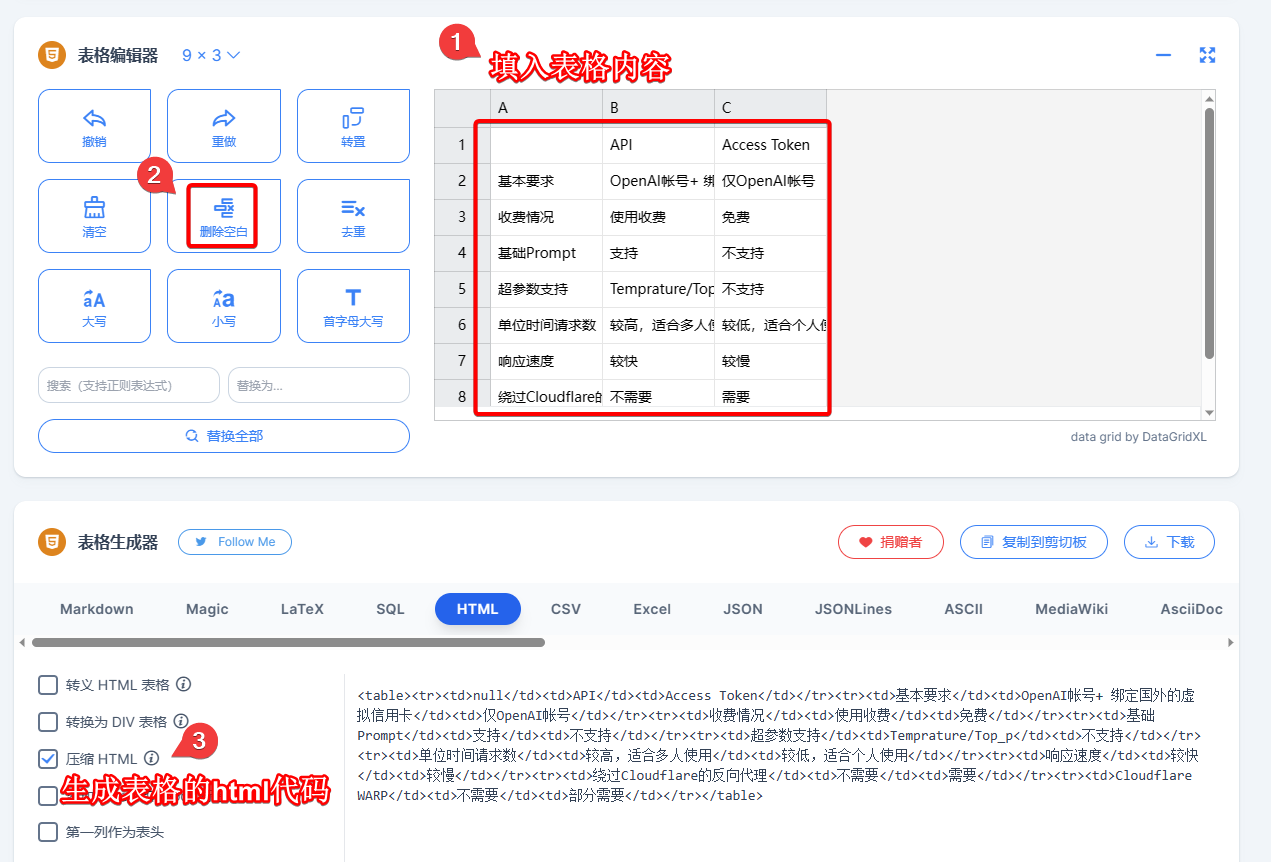Click the generated HTML code output area
1271x862 pixels.
(x=780, y=745)
